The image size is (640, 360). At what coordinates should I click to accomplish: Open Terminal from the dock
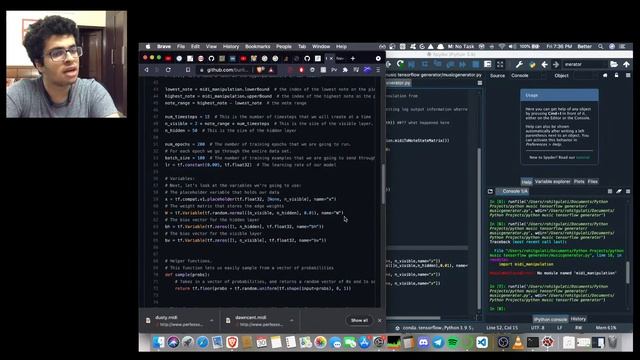click(x=532, y=342)
